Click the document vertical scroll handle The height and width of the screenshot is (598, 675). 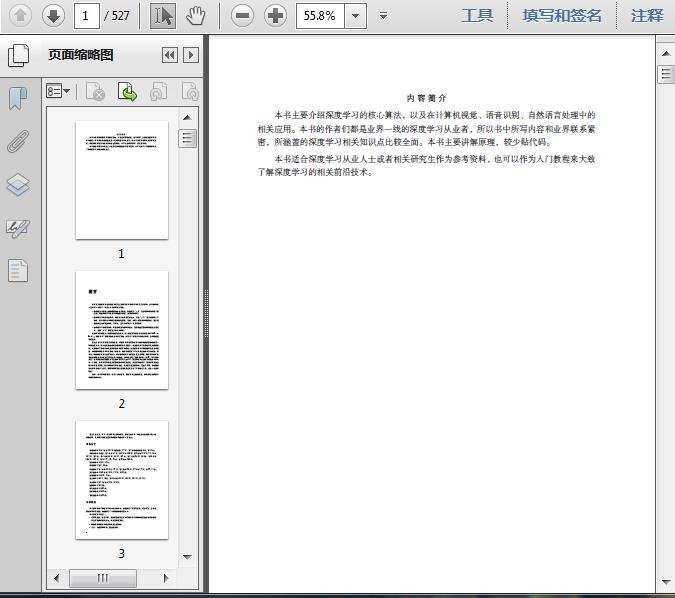(x=666, y=74)
